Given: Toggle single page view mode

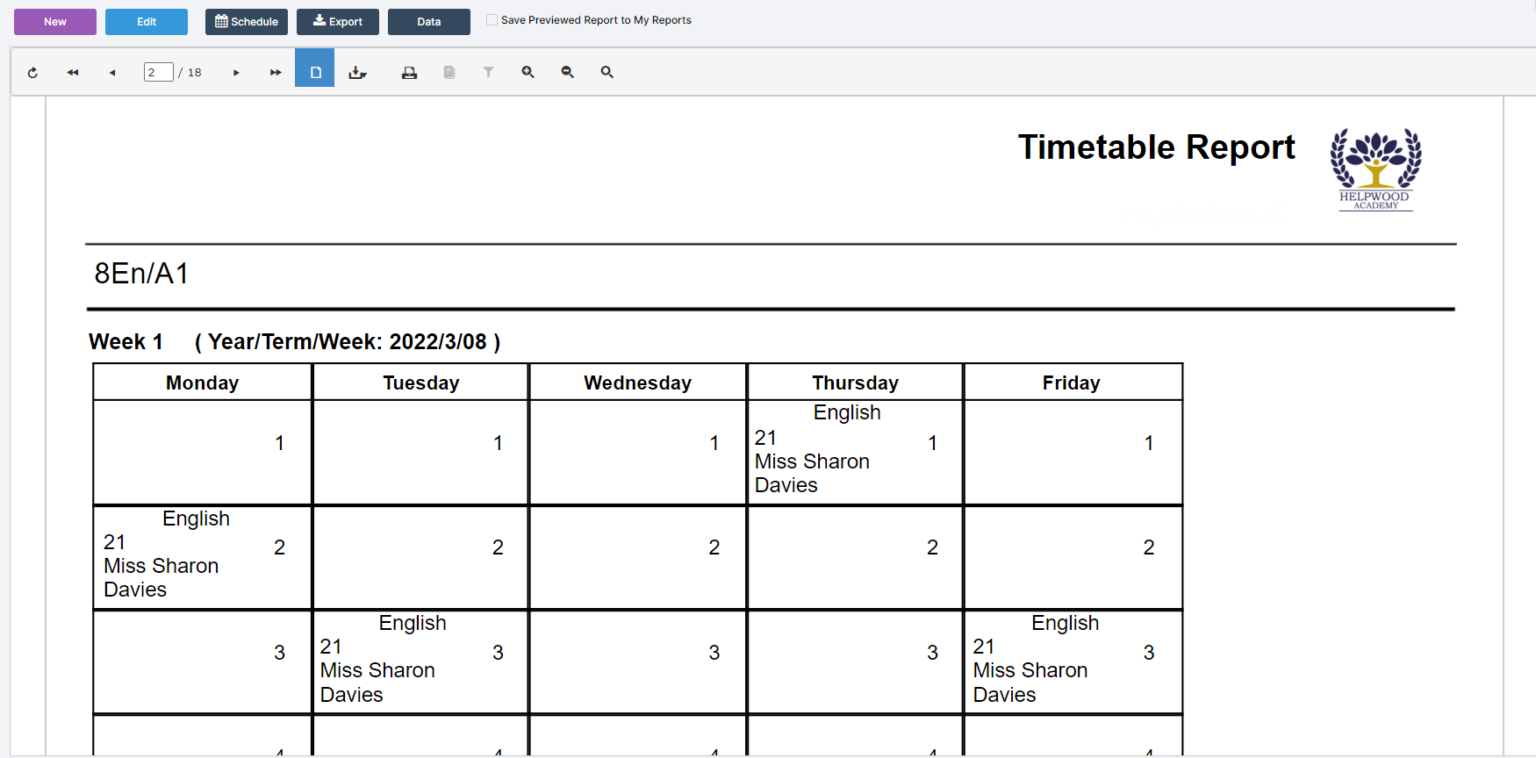Looking at the screenshot, I should click(314, 71).
